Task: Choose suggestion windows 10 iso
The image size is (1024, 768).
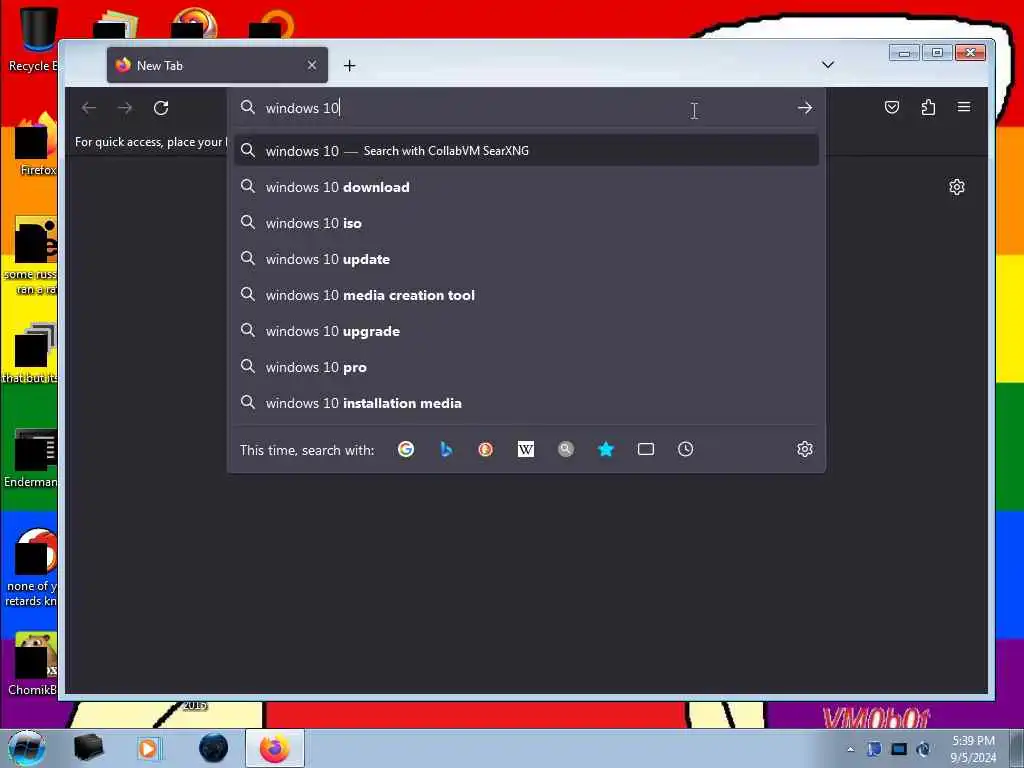Action: pos(526,223)
